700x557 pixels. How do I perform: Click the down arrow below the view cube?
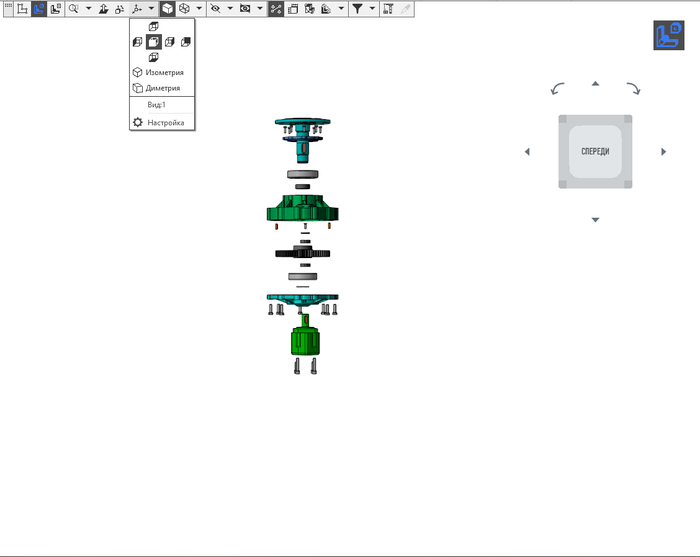click(596, 220)
